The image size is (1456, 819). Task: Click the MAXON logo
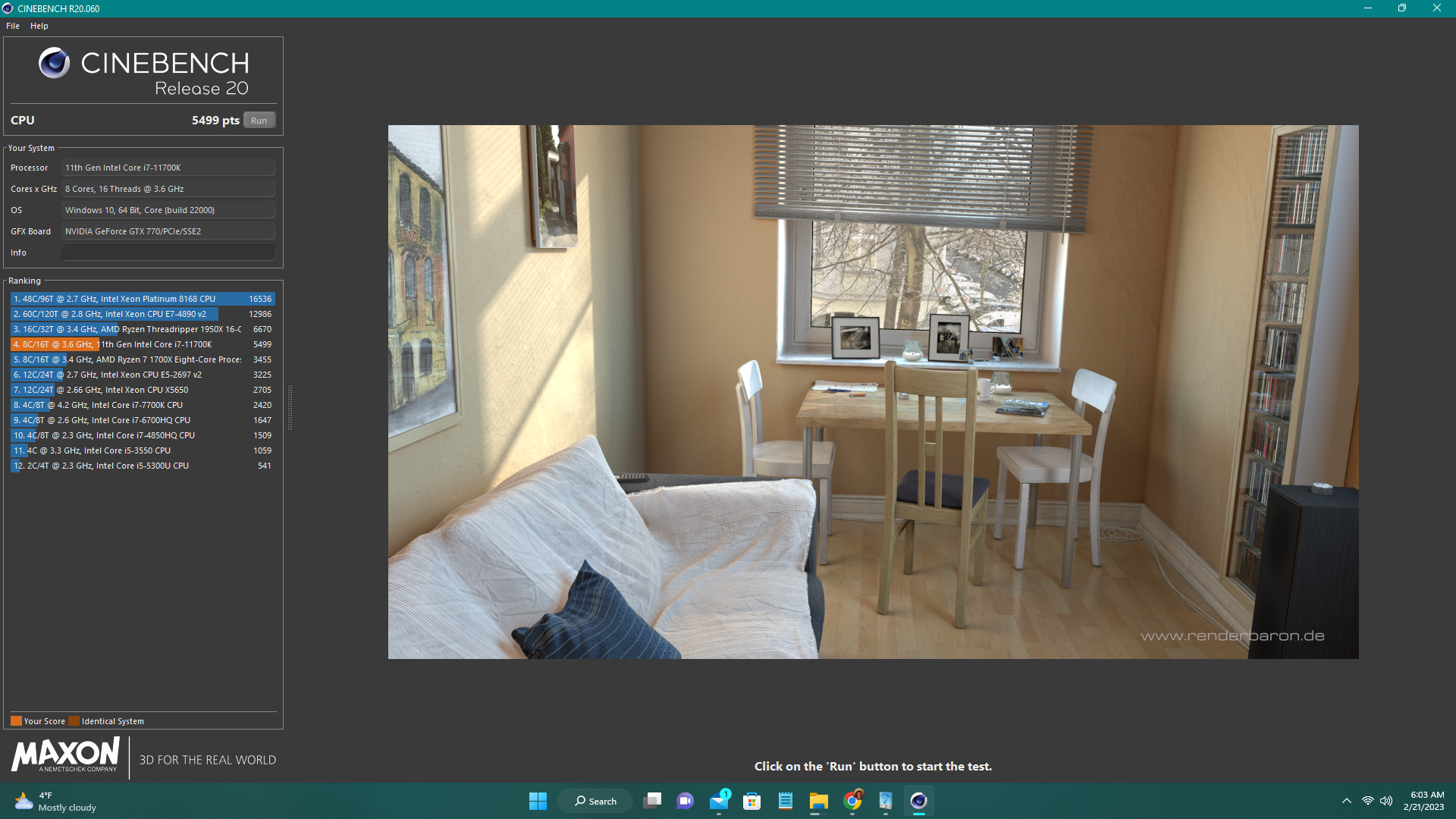coord(65,755)
